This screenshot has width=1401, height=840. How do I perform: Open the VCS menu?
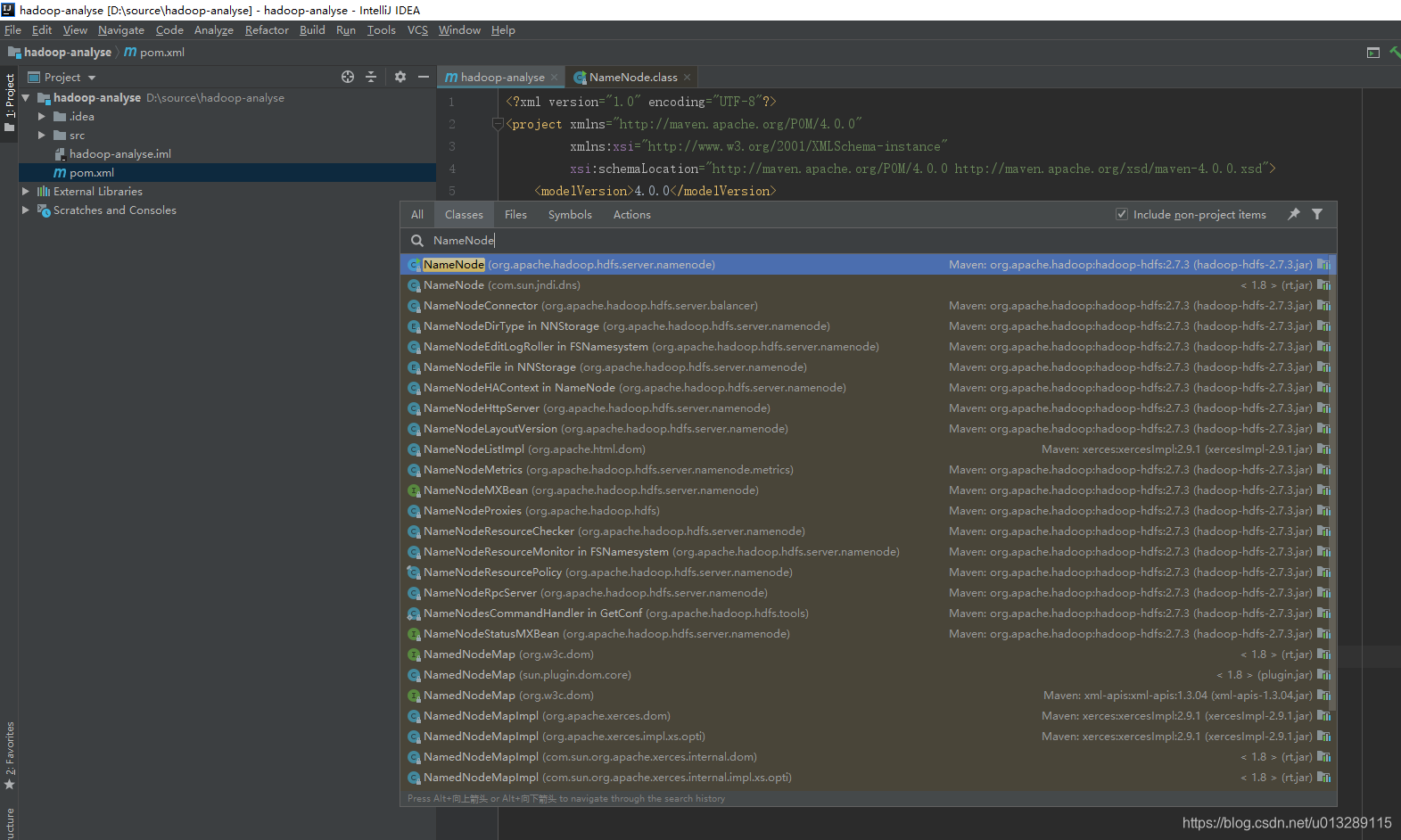point(417,30)
